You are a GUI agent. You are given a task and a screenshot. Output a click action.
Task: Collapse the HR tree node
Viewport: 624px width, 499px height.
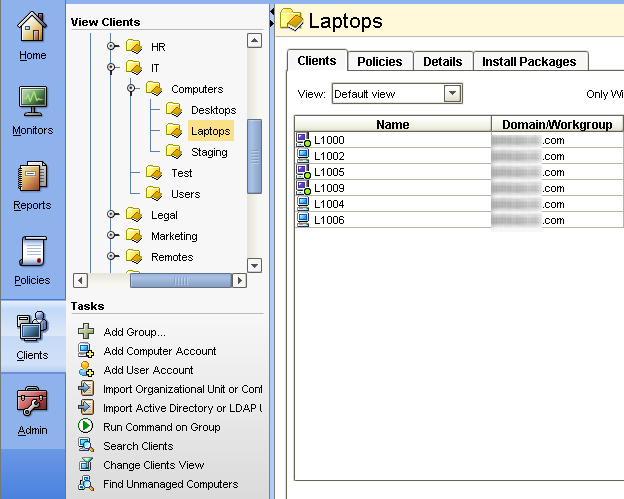click(111, 46)
